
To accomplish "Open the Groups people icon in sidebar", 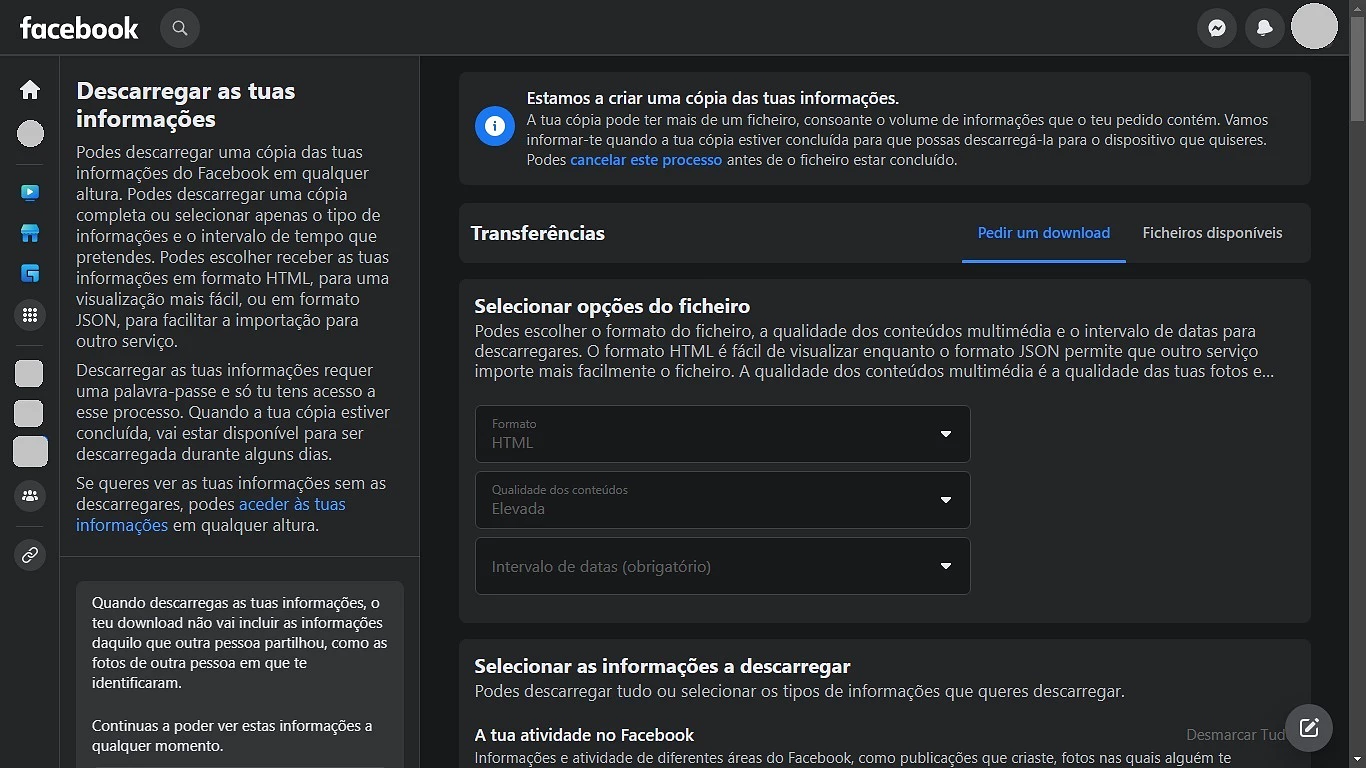I will click(x=30, y=495).
